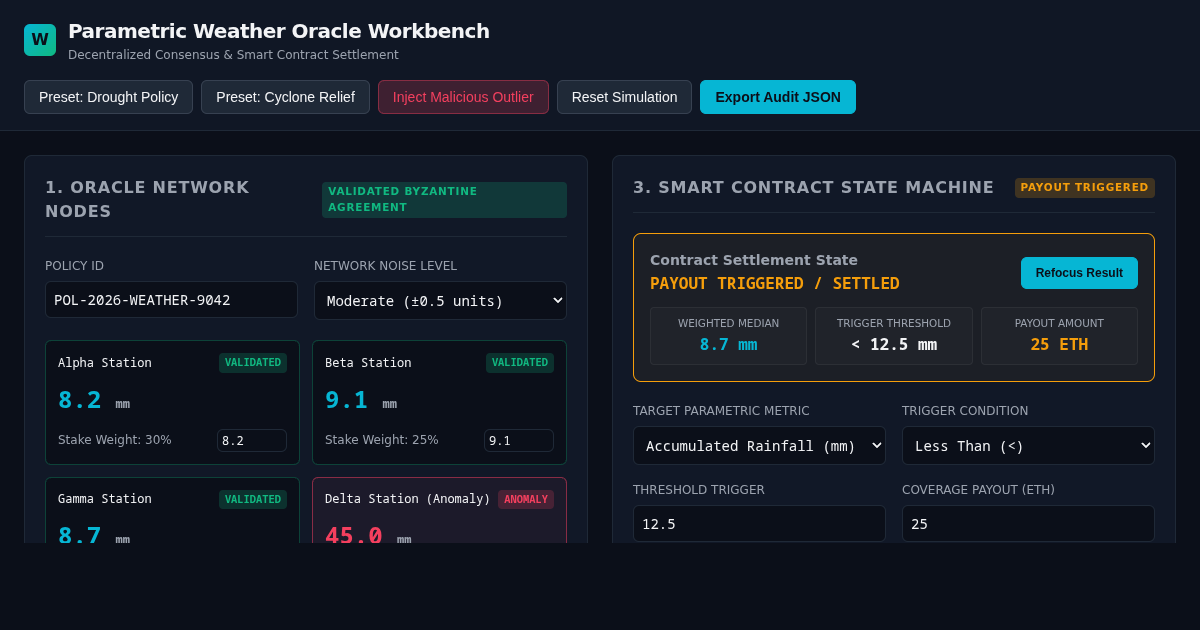Export Audit JSON
This screenshot has height=630, width=1200.
pyautogui.click(x=778, y=97)
